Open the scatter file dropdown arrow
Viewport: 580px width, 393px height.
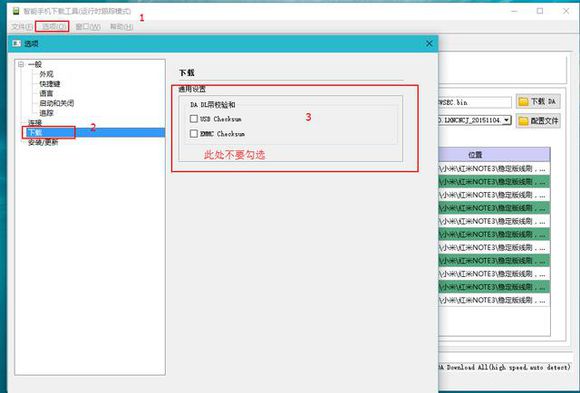tap(507, 120)
